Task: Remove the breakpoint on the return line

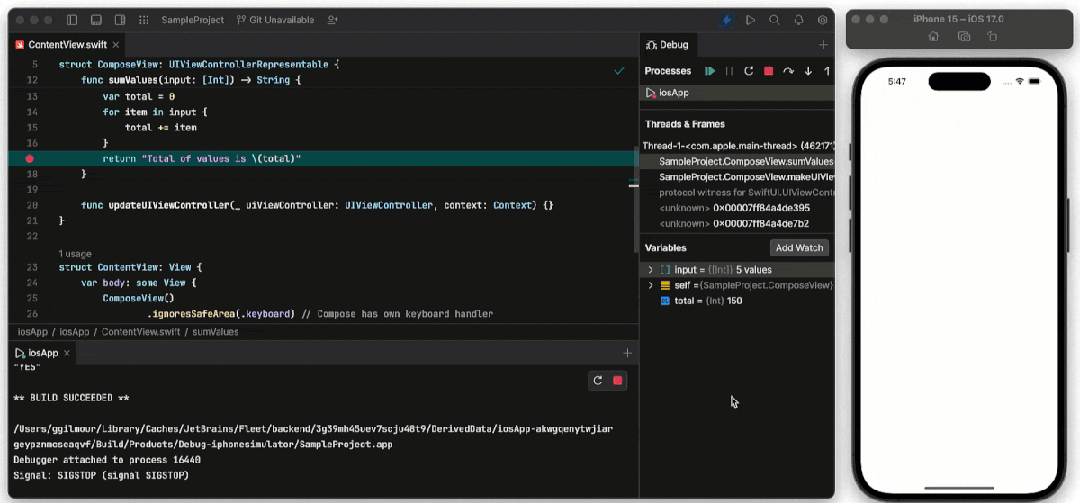Action: click(x=29, y=158)
